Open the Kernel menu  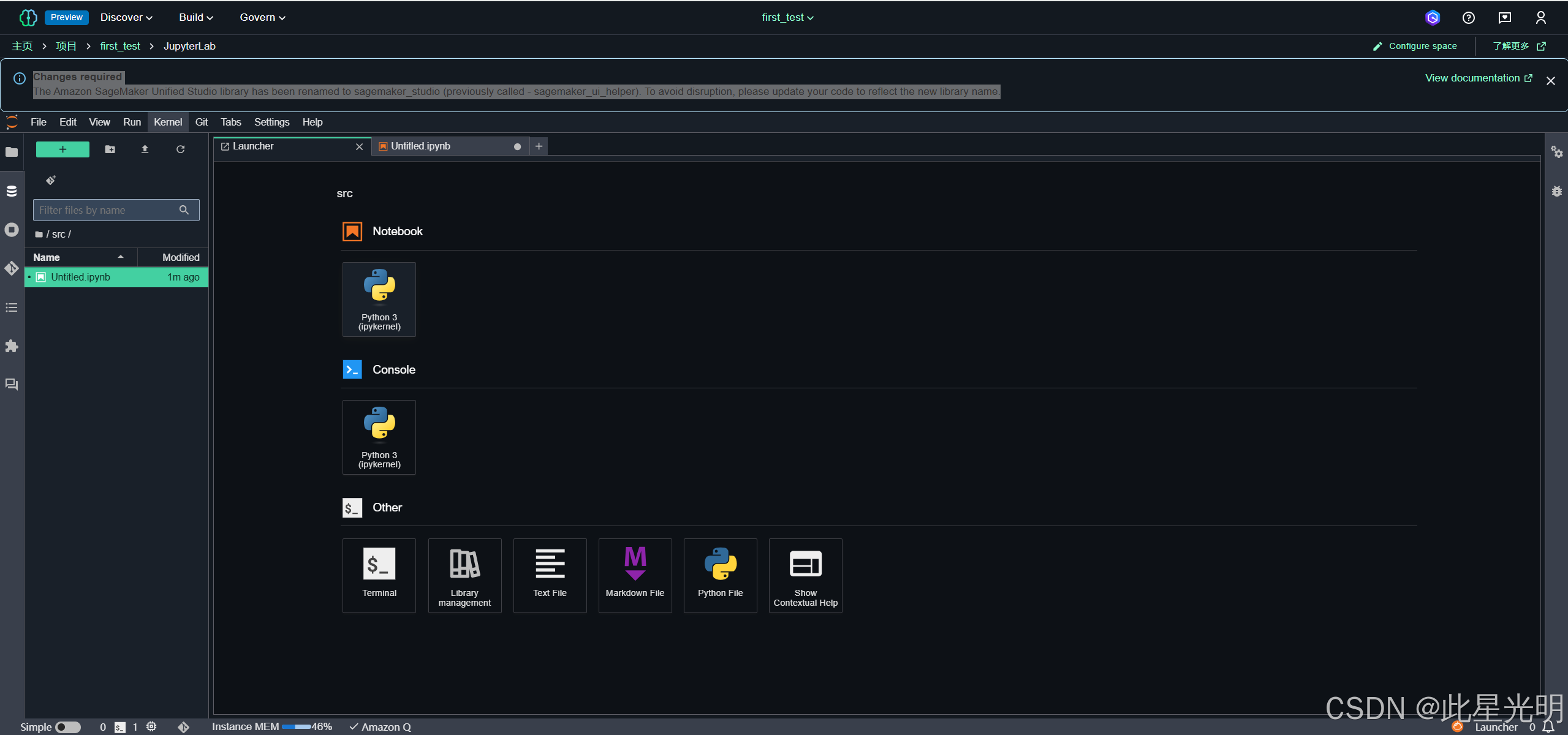coord(167,122)
